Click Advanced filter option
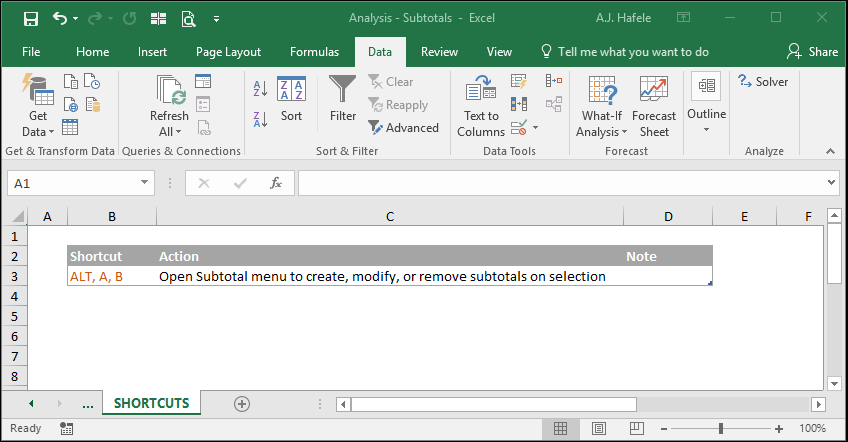 (x=403, y=128)
